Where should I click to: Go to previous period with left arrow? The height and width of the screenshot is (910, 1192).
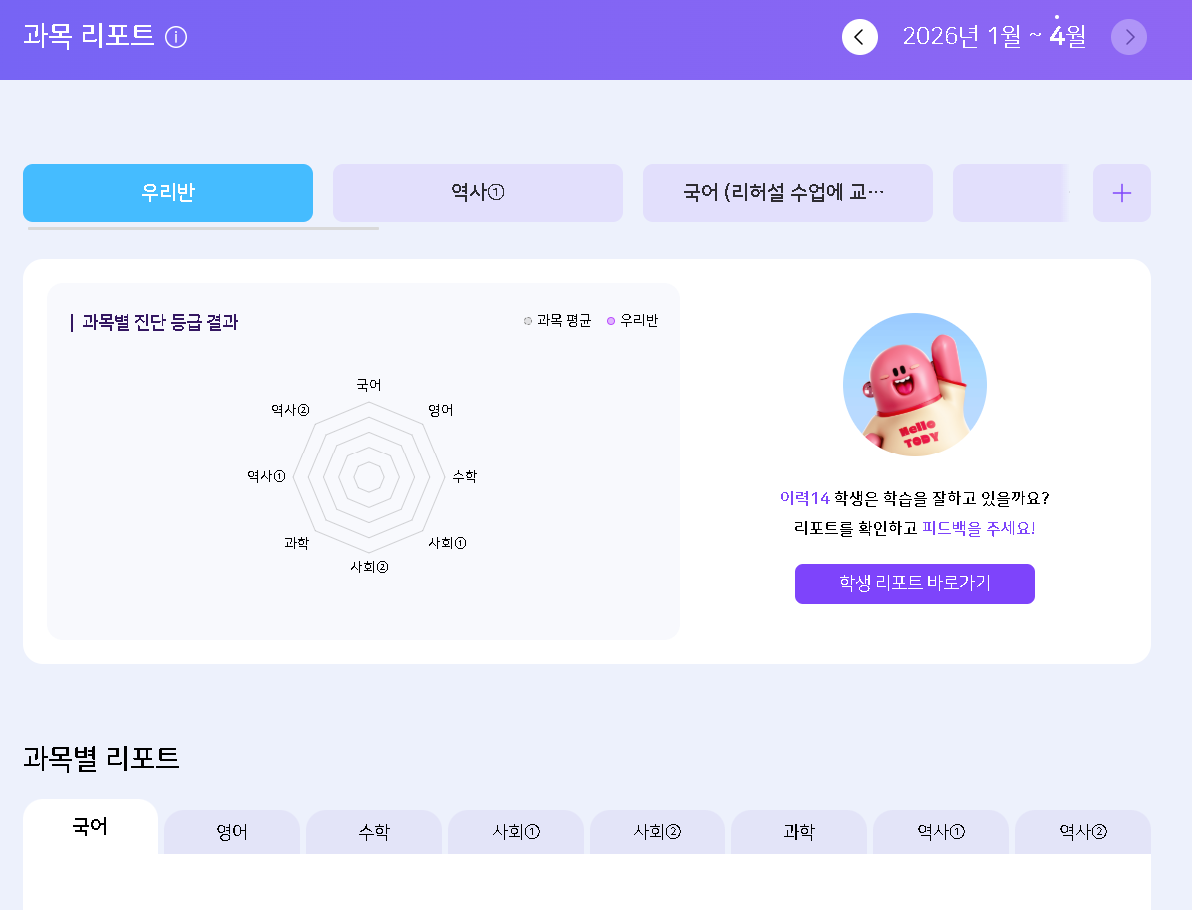point(860,36)
